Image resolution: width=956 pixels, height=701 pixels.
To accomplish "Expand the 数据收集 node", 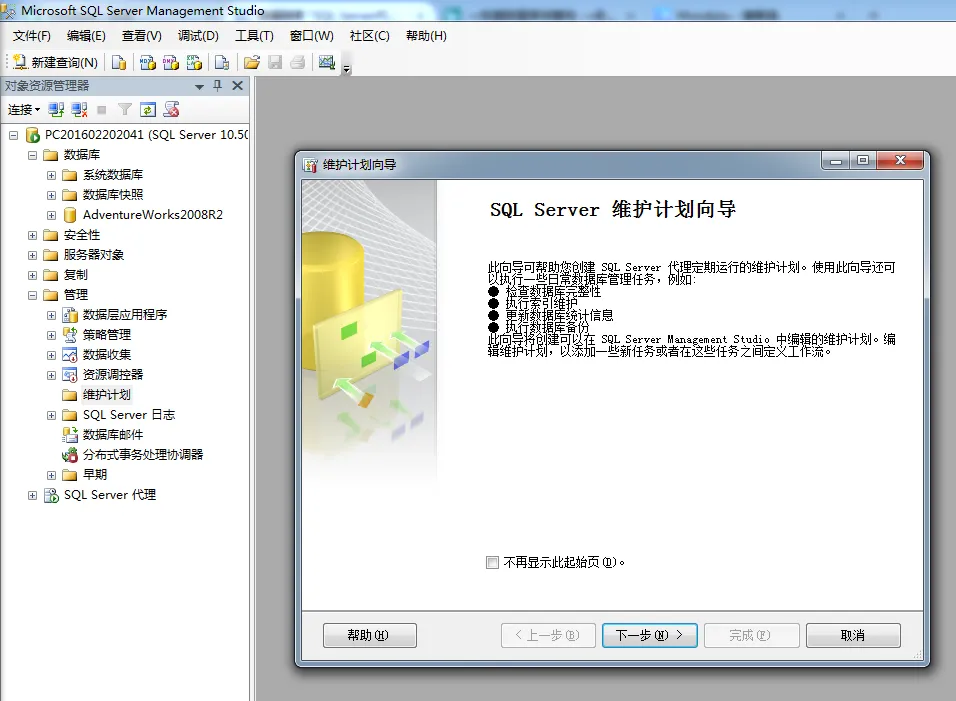I will click(x=51, y=355).
